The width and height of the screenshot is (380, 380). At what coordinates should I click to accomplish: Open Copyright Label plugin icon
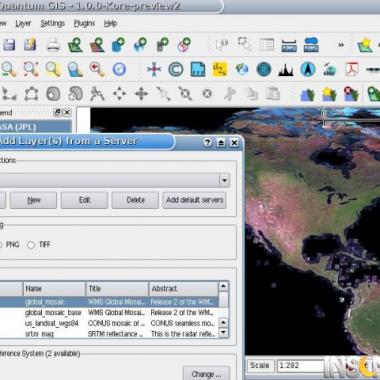tap(176, 69)
